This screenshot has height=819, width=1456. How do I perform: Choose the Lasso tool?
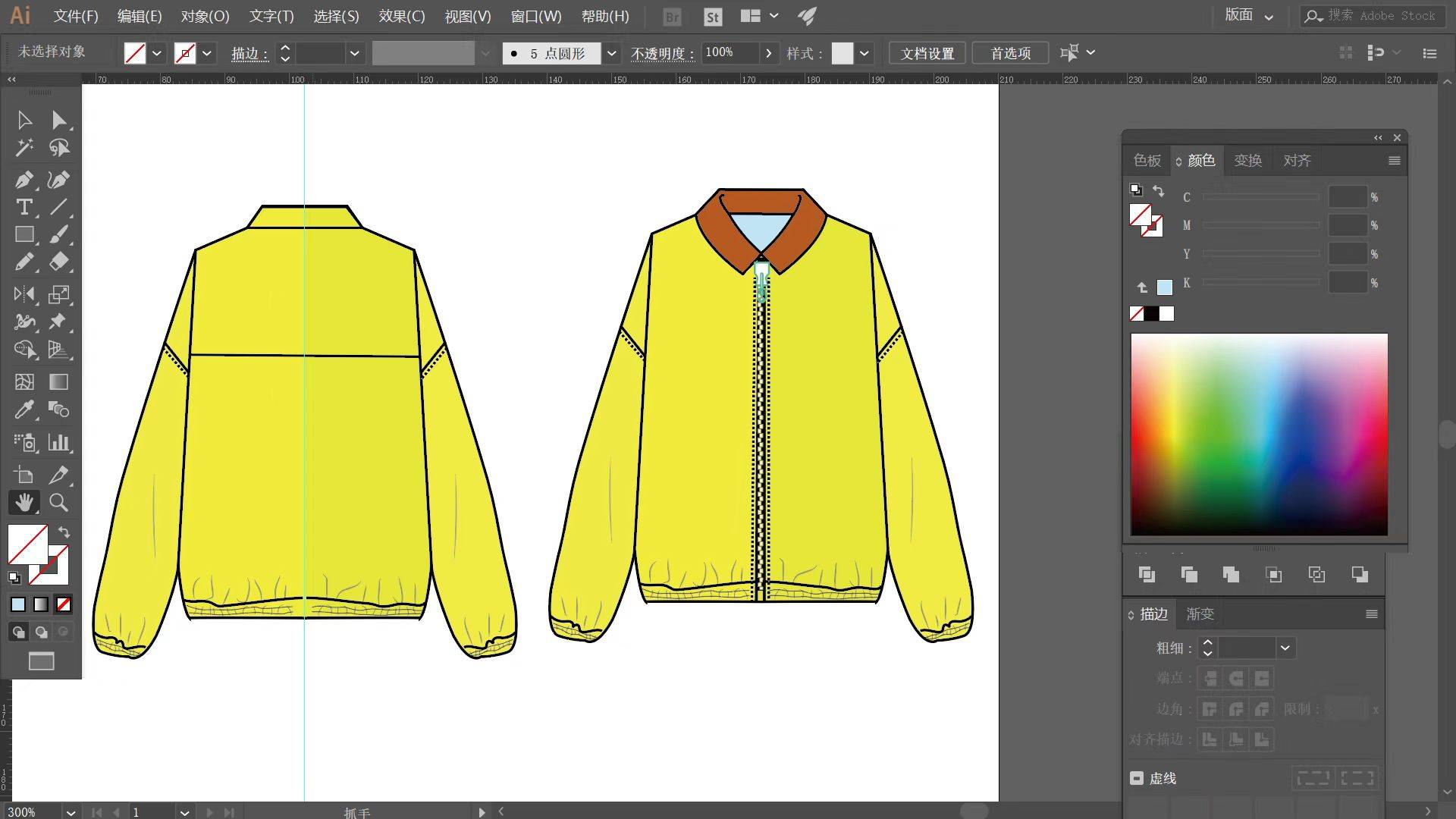tap(58, 147)
